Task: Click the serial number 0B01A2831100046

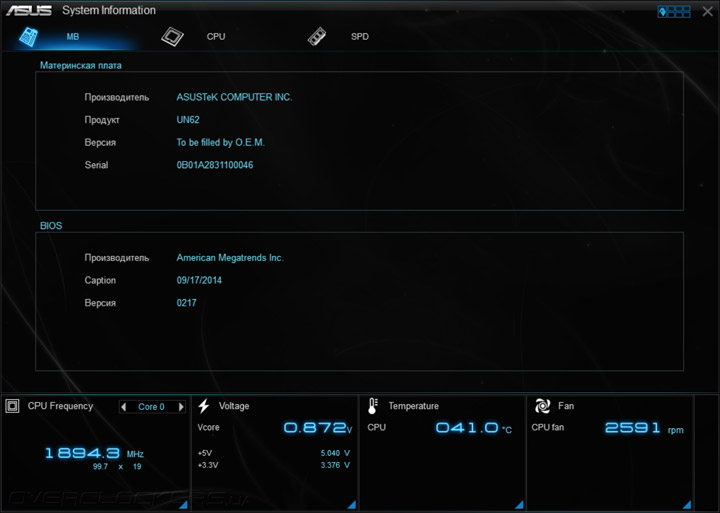Action: point(215,165)
